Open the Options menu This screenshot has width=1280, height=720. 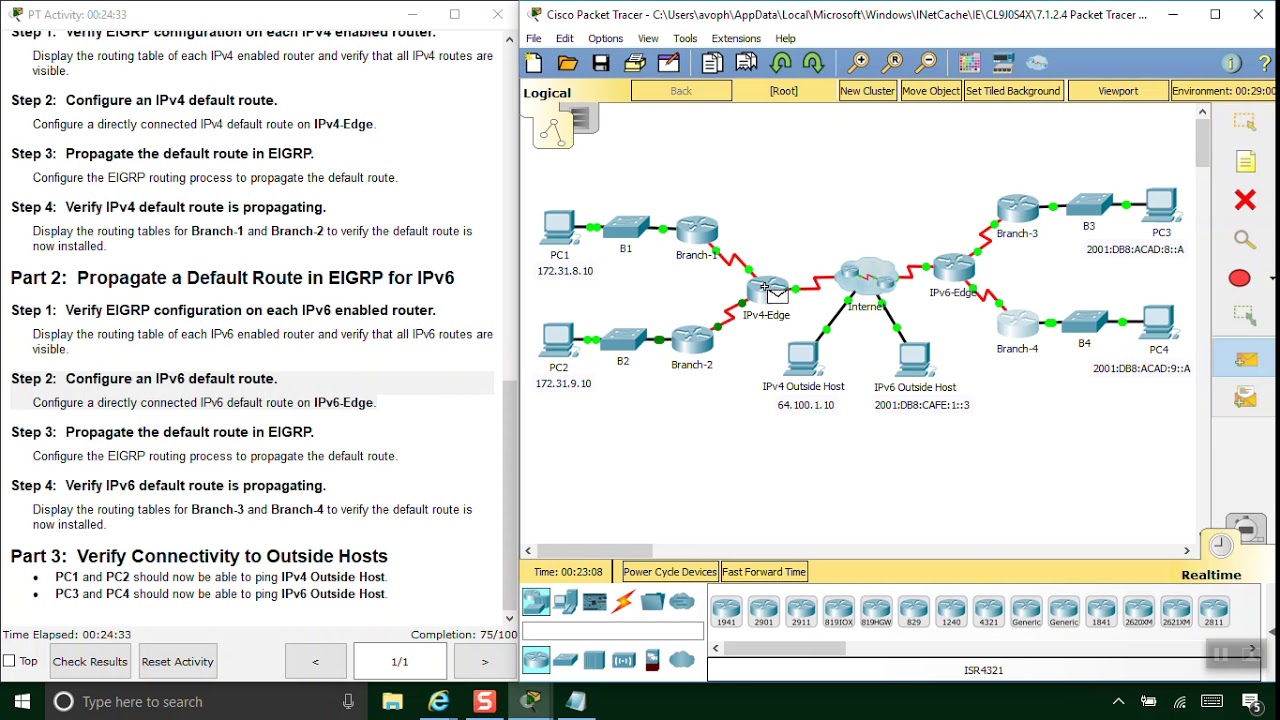point(605,38)
